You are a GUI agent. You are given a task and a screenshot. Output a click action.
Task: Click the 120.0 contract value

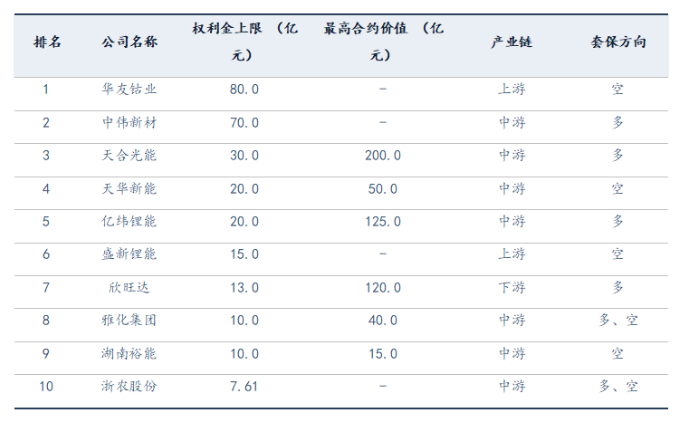(x=383, y=287)
